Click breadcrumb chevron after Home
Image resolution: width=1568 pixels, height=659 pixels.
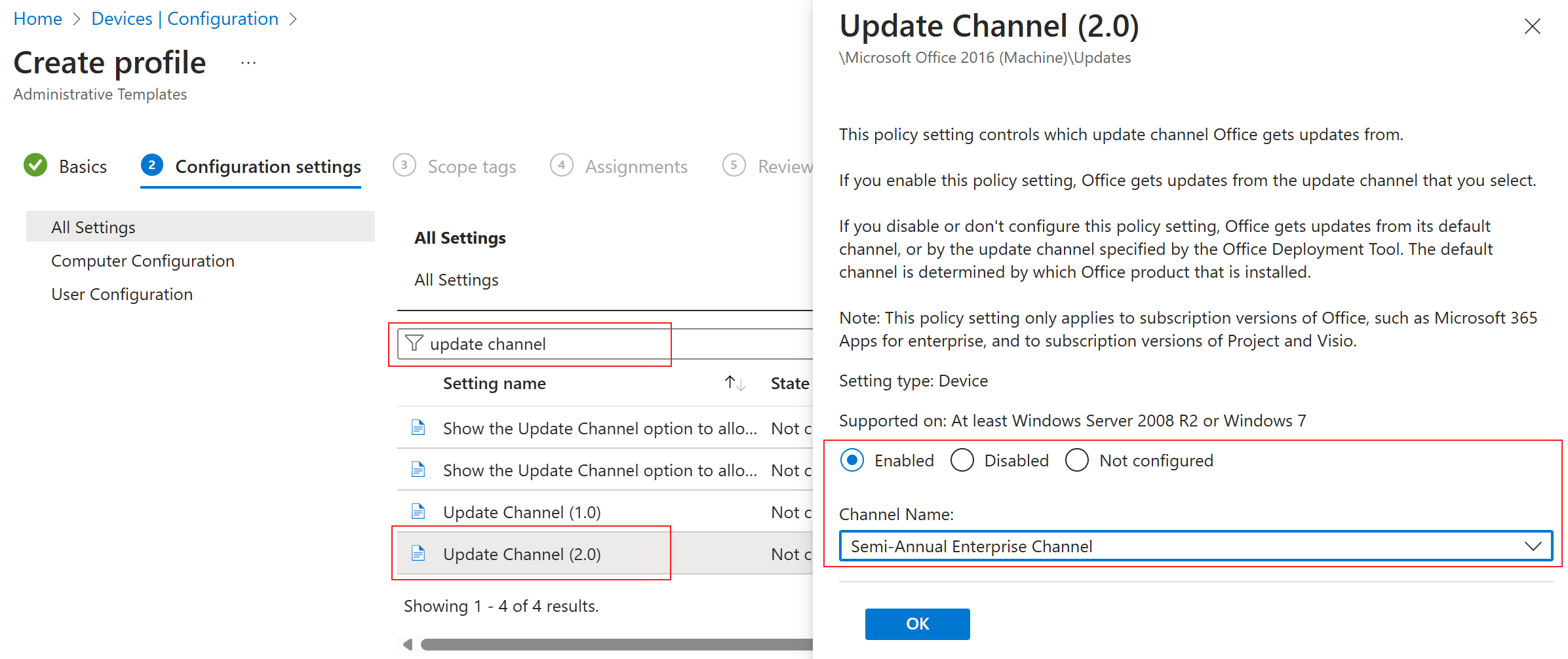77,20
